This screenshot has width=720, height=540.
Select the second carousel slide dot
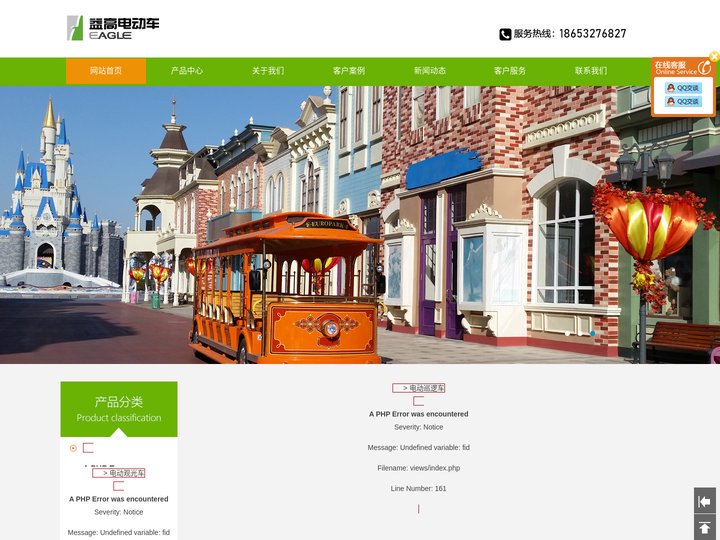[580, 333]
